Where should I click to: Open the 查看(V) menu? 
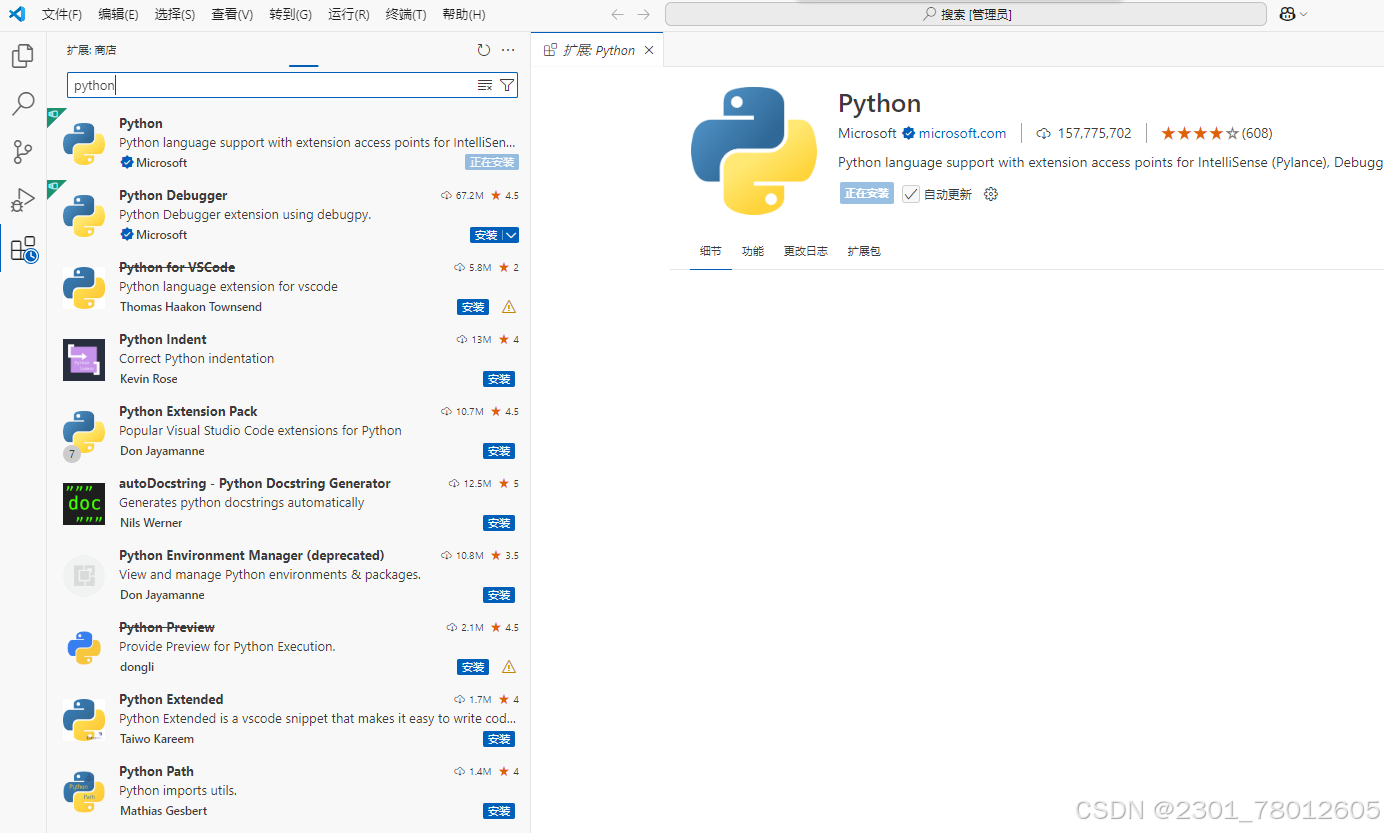(232, 14)
